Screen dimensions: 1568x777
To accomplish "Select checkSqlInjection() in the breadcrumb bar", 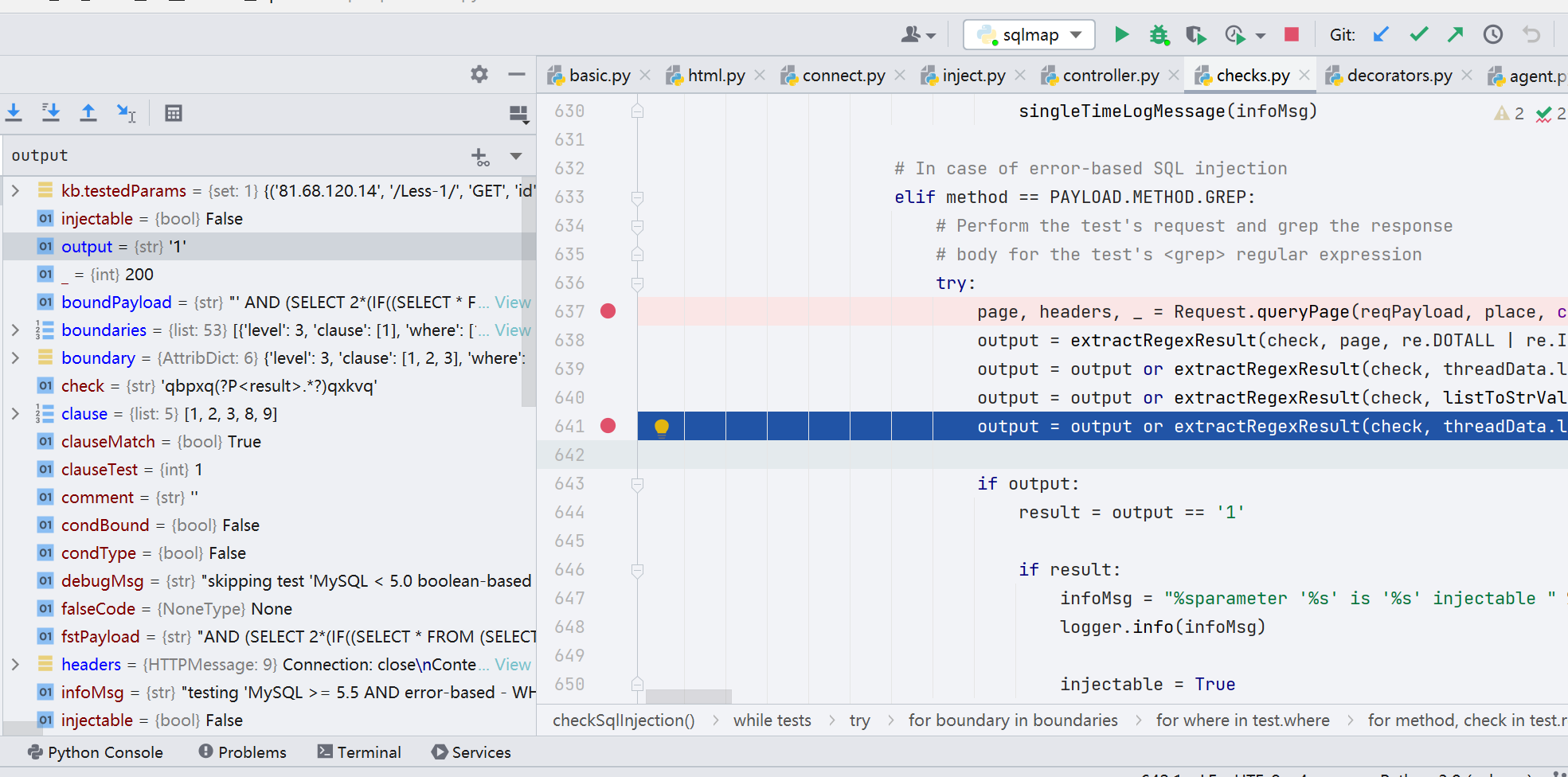I will 624,720.
